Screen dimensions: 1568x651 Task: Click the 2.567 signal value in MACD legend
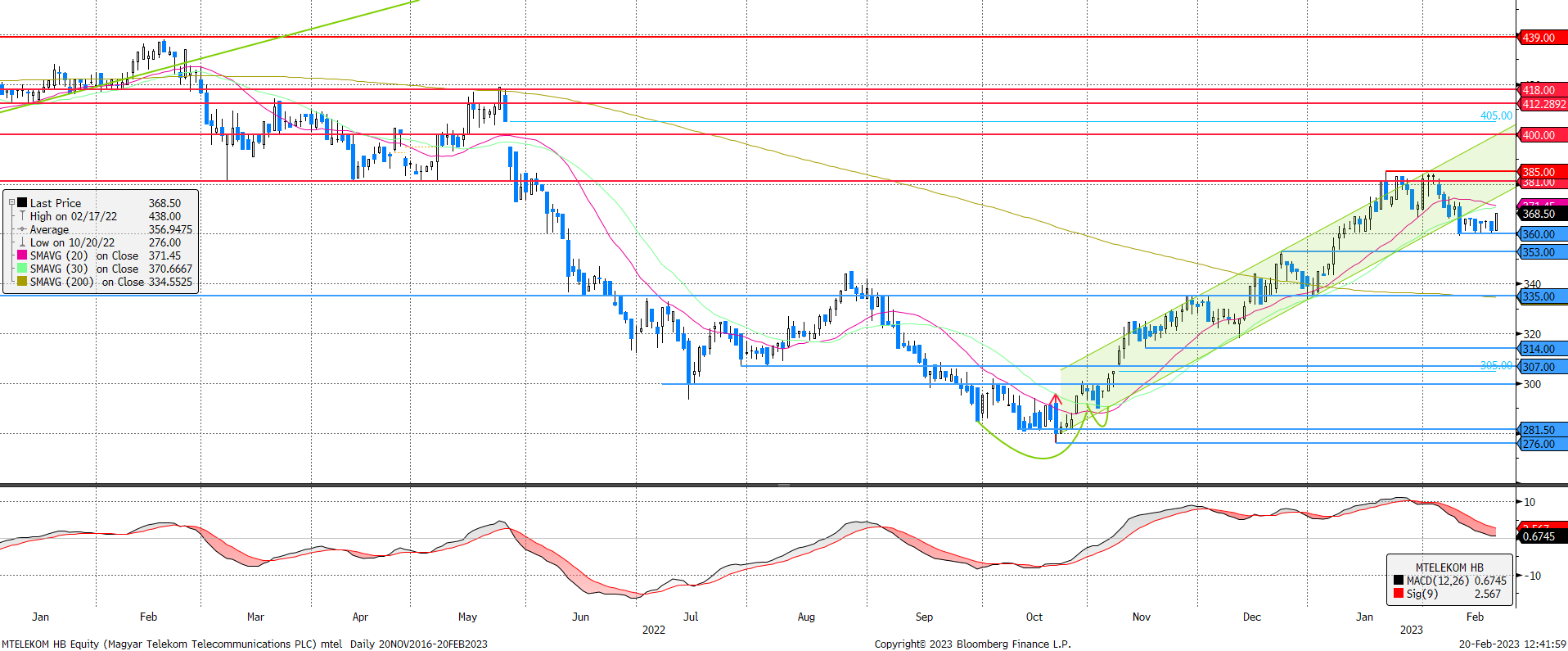[x=1488, y=594]
